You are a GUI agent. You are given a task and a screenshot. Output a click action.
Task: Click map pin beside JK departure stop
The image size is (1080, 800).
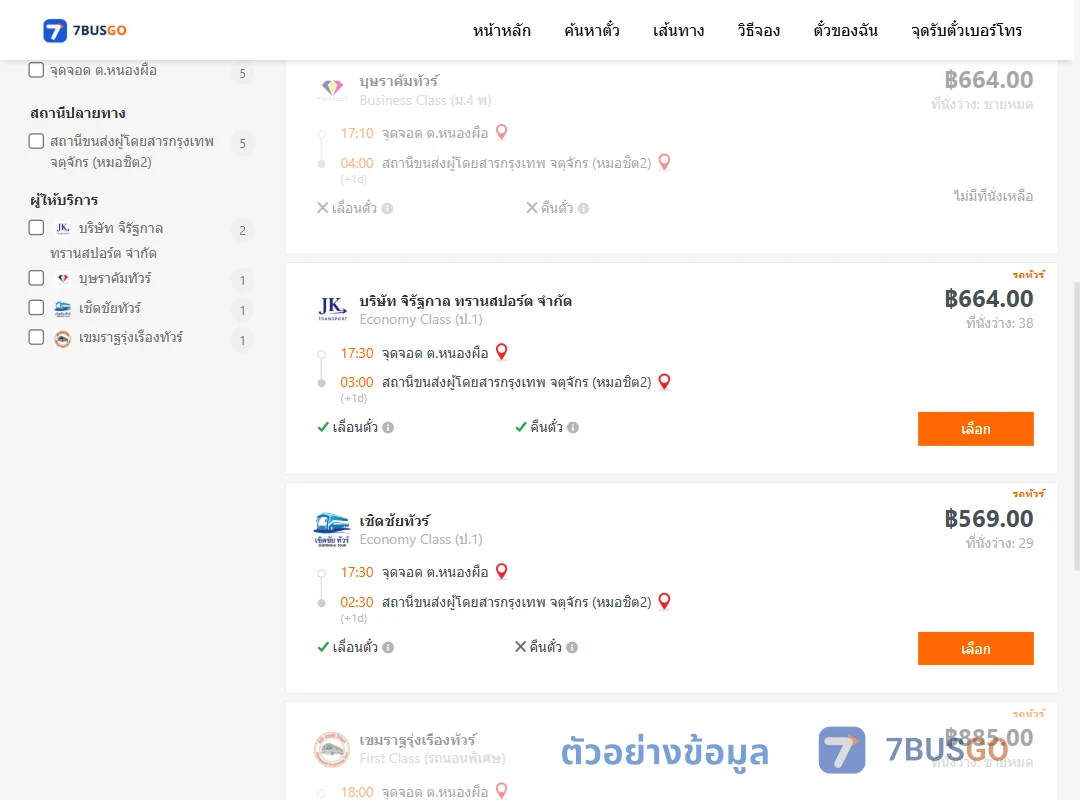click(x=501, y=352)
